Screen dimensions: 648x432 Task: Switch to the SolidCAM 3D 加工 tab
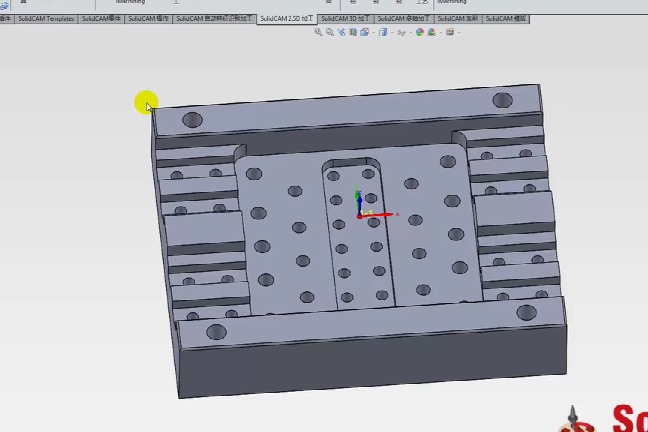click(345, 19)
